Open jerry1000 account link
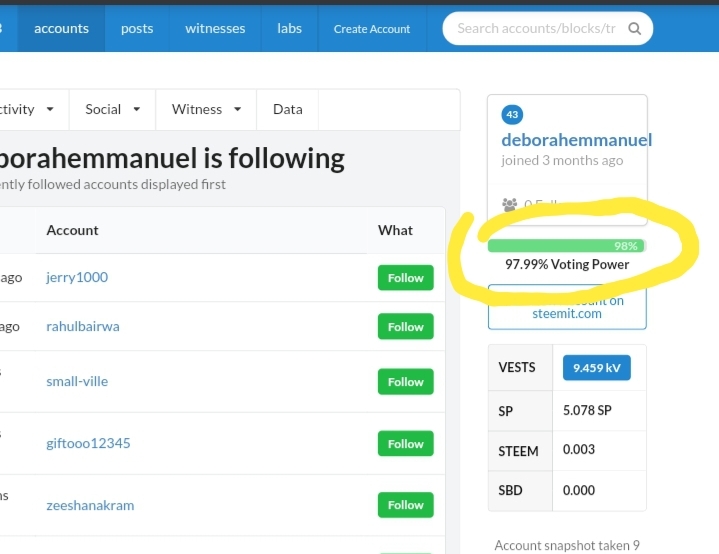This screenshot has height=554, width=719. (77, 277)
